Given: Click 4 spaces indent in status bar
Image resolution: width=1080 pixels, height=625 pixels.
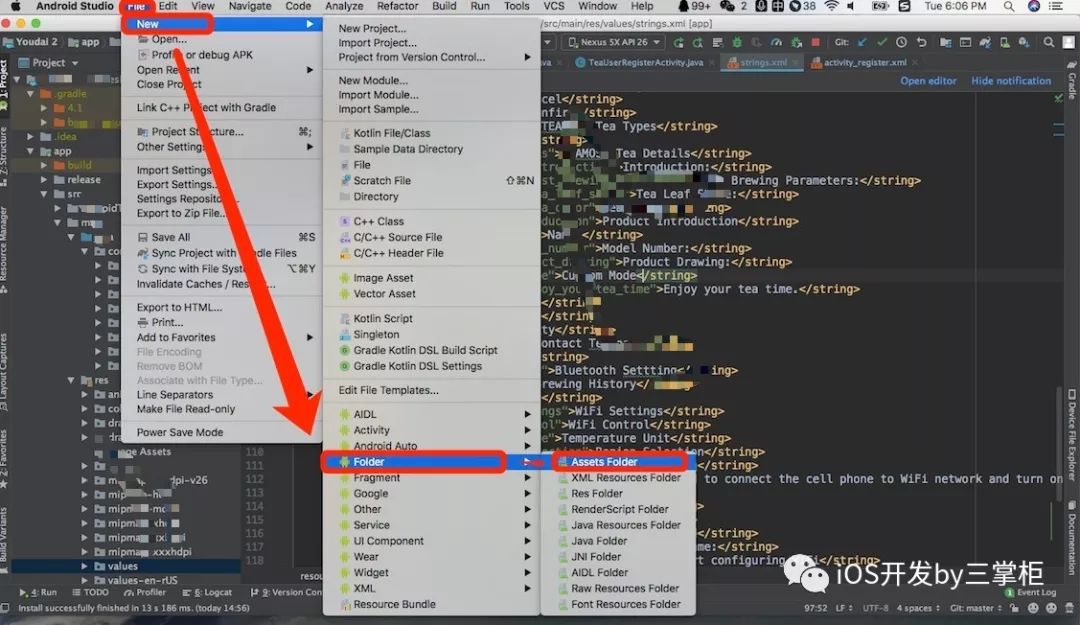Looking at the screenshot, I should [917, 608].
